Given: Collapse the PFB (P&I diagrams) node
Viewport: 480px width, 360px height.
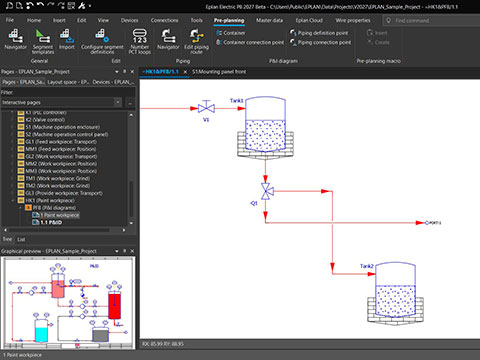Looking at the screenshot, I should [20, 208].
